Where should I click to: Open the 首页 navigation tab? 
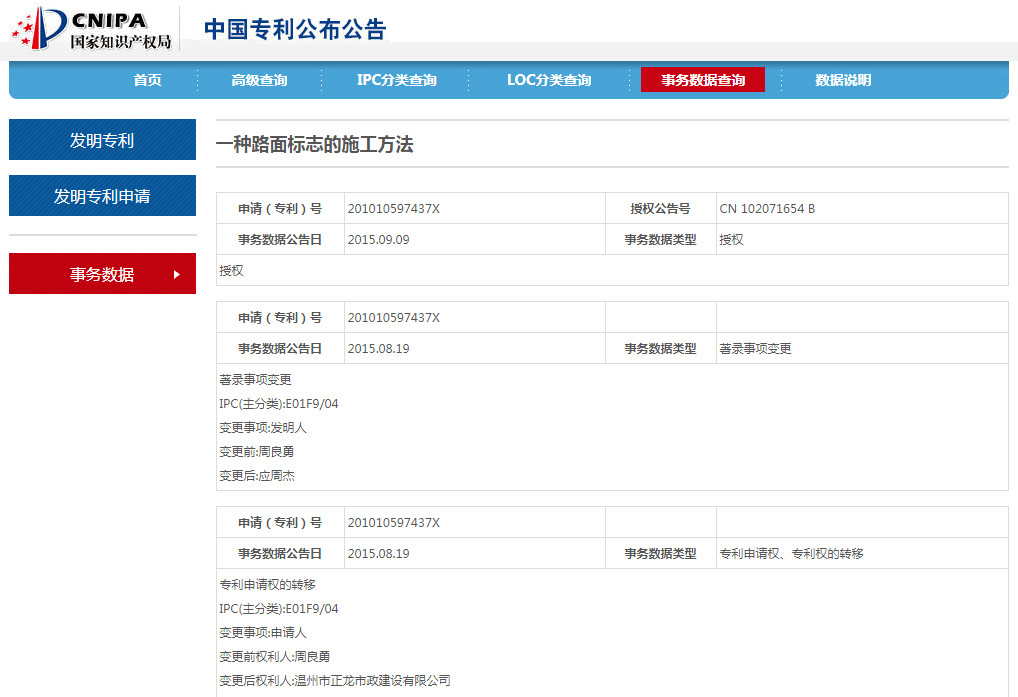click(147, 80)
